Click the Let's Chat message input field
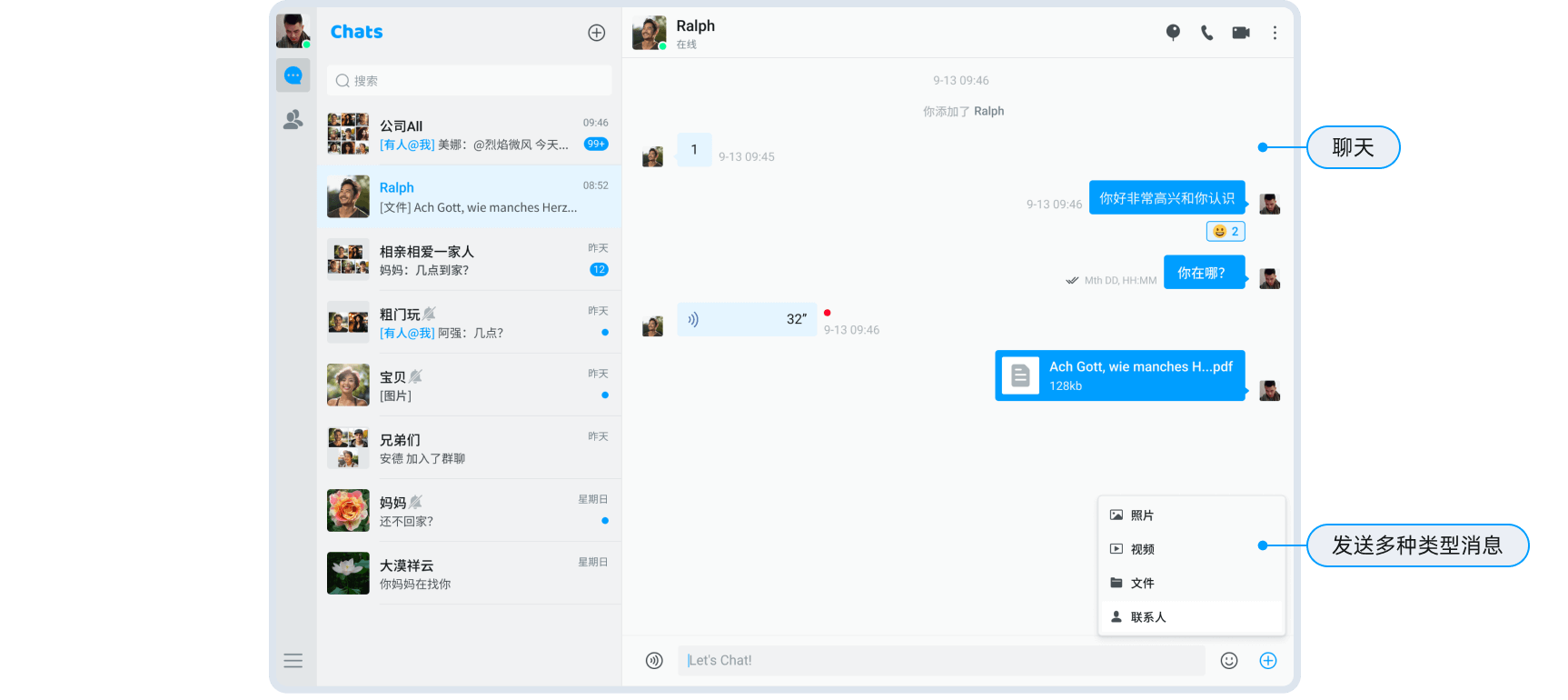 (x=940, y=661)
